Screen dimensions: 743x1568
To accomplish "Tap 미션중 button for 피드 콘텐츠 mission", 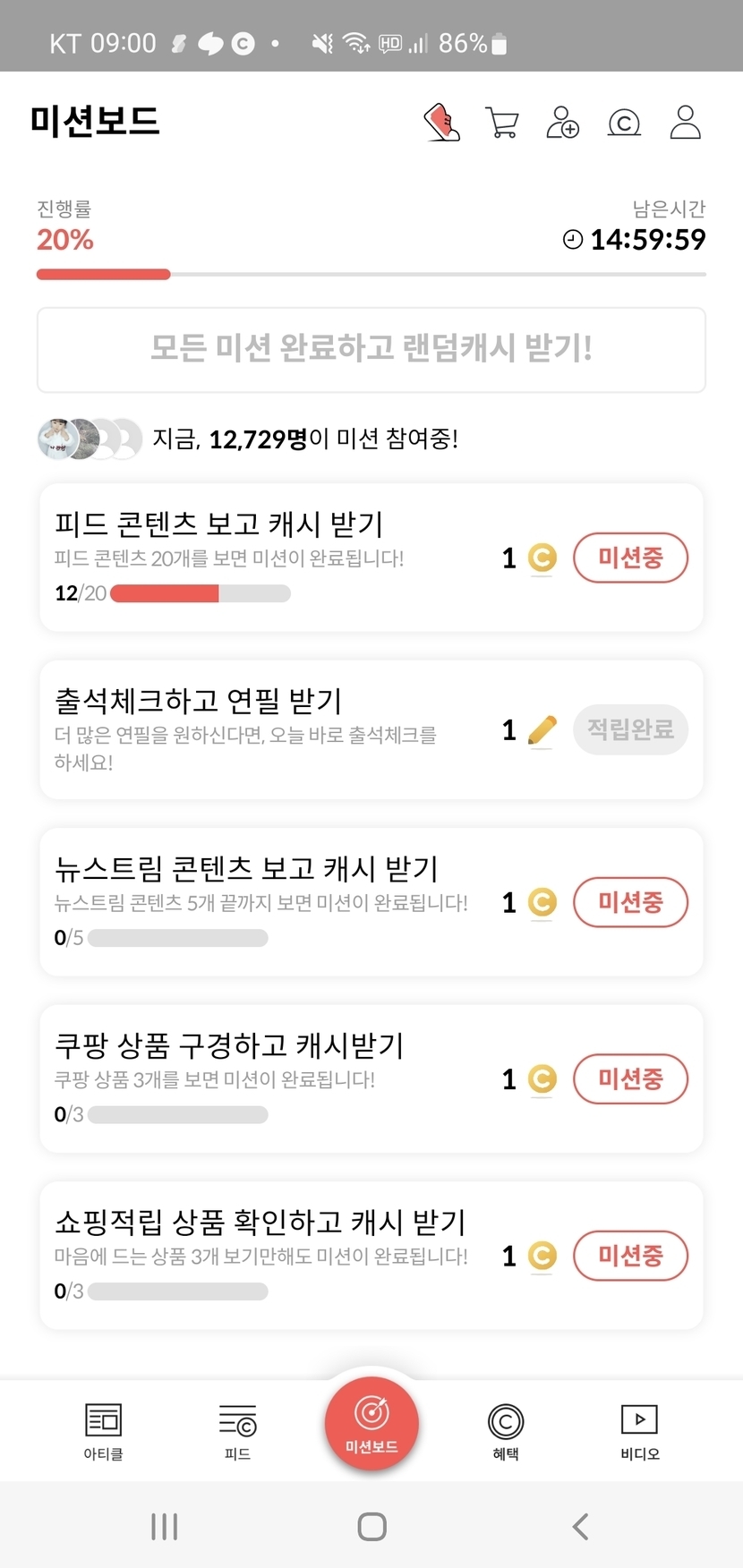I will pyautogui.click(x=630, y=558).
